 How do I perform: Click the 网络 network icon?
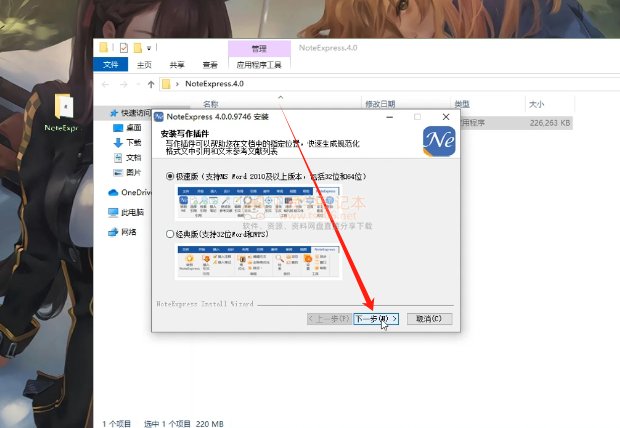pyautogui.click(x=113, y=232)
